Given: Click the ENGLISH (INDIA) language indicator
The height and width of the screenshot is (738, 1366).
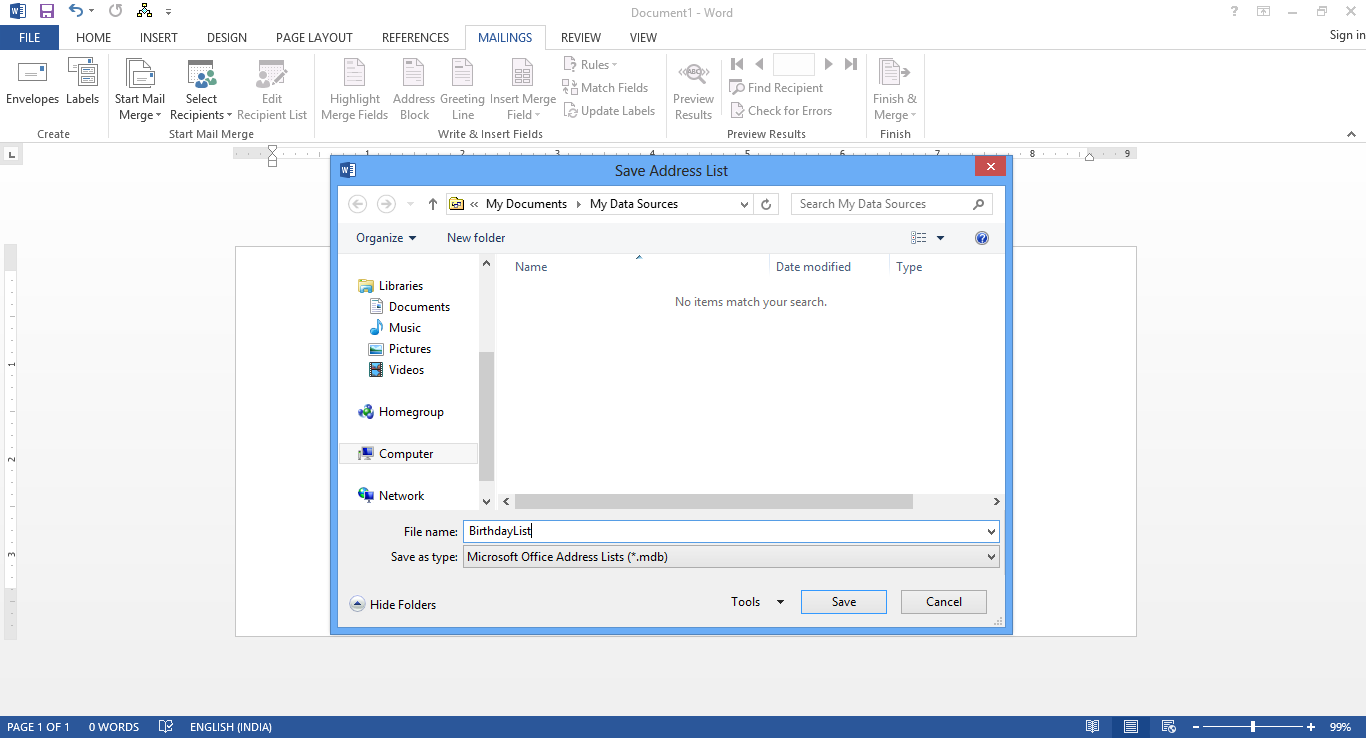Looking at the screenshot, I should click(x=231, y=727).
